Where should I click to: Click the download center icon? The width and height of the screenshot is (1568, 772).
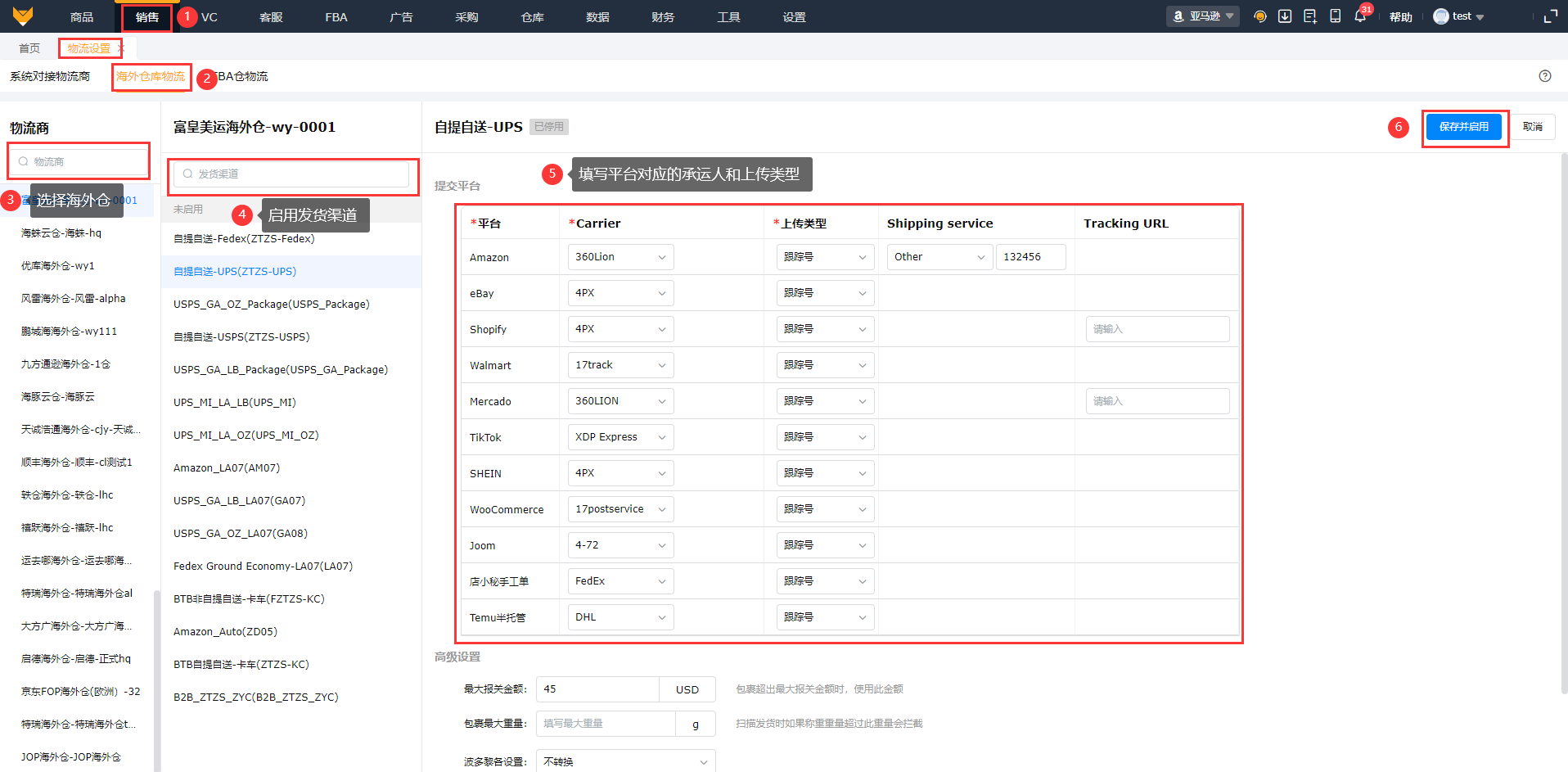[1285, 16]
